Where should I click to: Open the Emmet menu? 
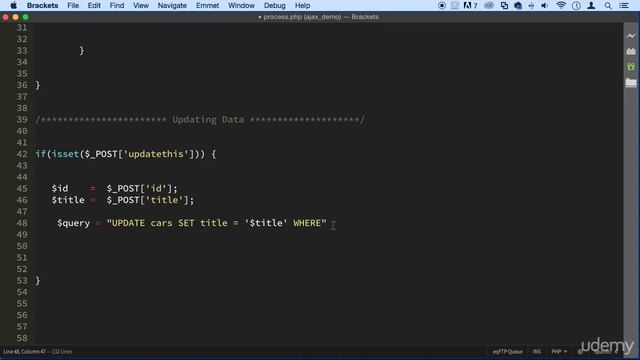click(x=207, y=5)
